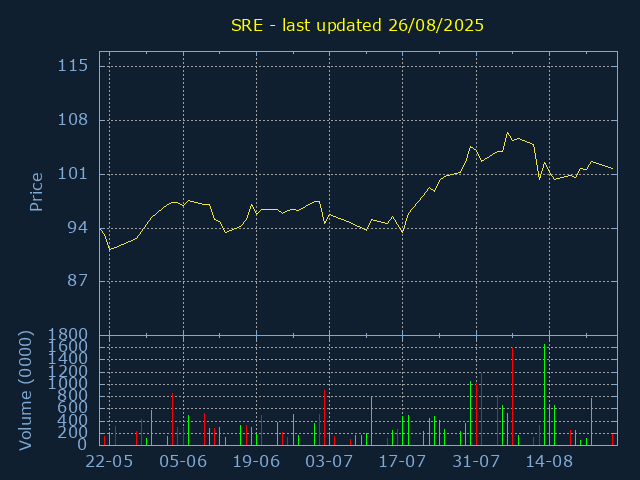Click the price axis label 108
640x480 pixels.
[x=73, y=120]
